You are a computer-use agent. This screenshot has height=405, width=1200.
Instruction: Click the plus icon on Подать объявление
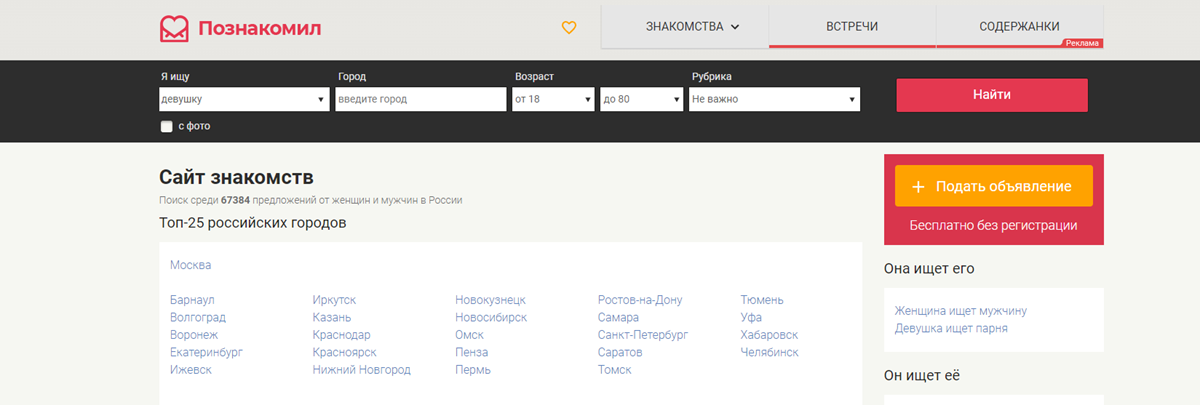click(x=918, y=187)
